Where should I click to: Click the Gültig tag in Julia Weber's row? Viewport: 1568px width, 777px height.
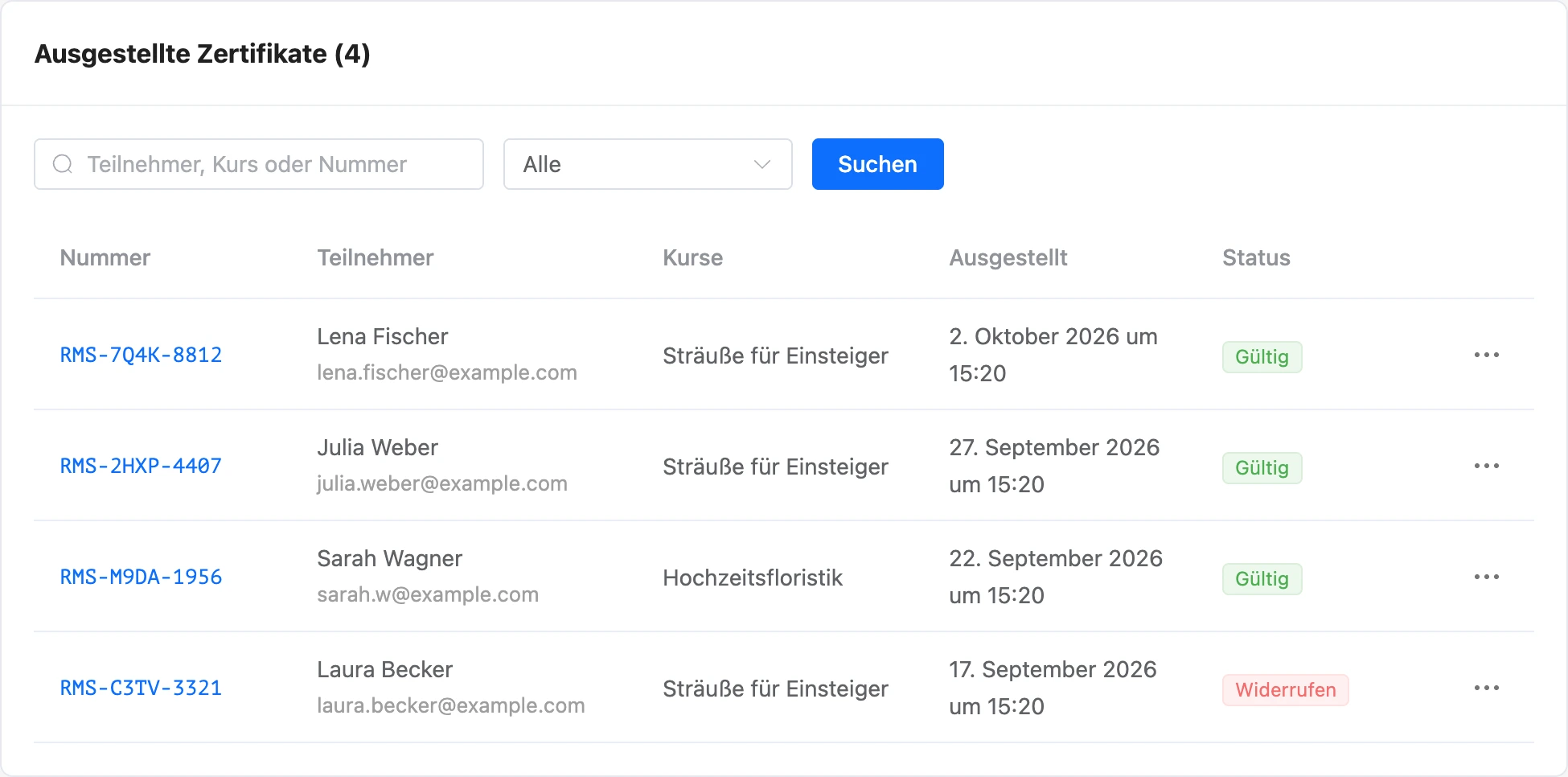(1262, 467)
